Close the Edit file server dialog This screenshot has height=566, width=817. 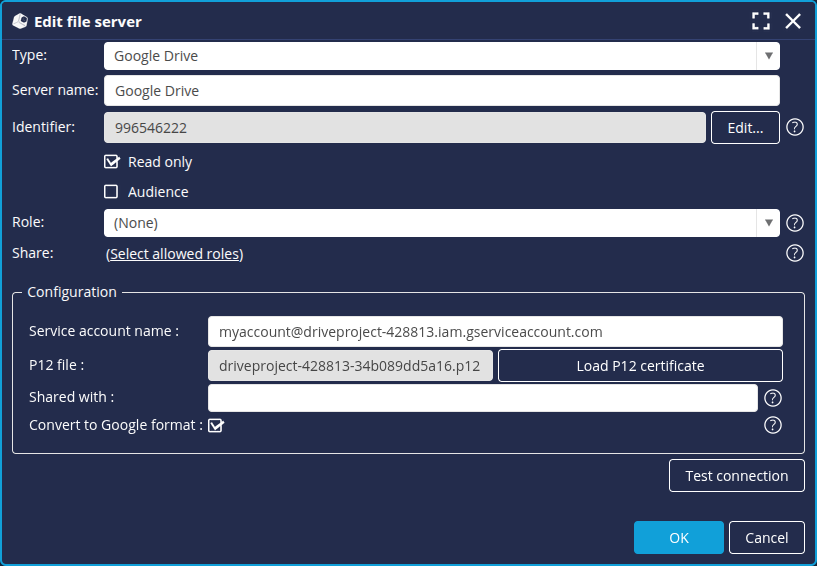[x=793, y=21]
